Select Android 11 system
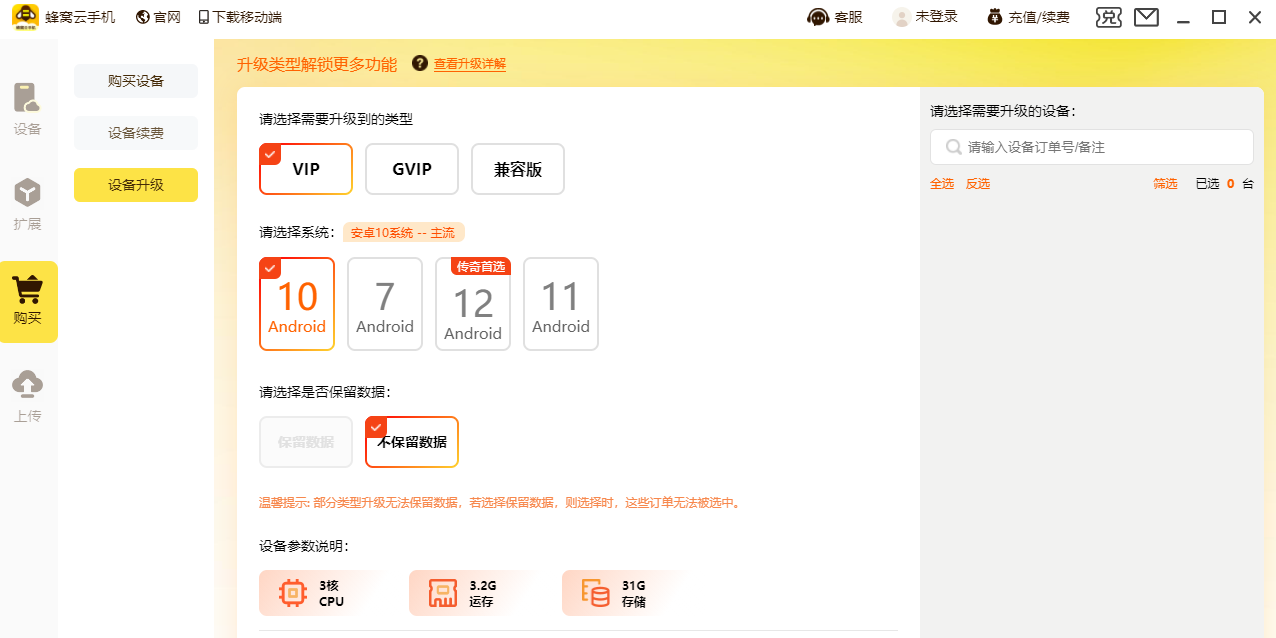Screen dimensions: 1276x638 pos(561,304)
